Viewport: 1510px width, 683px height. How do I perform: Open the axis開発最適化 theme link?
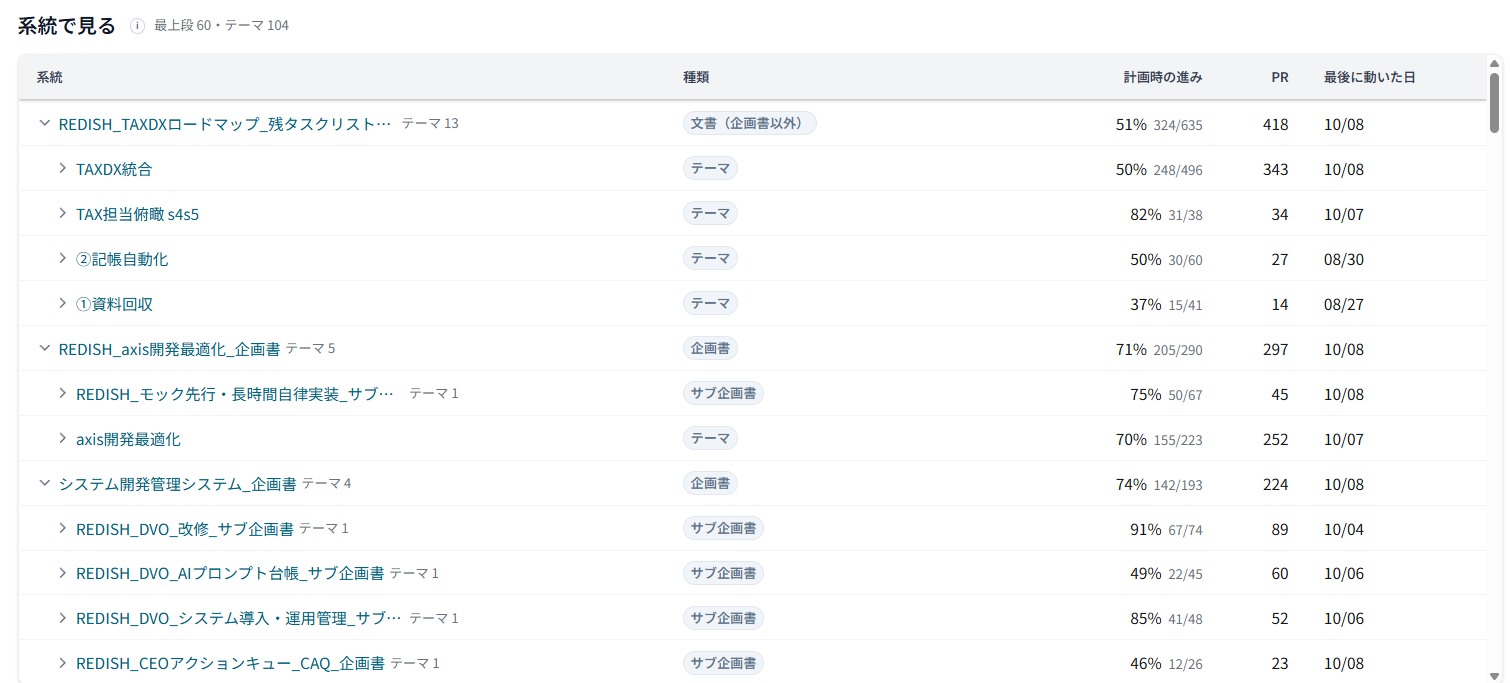click(128, 439)
